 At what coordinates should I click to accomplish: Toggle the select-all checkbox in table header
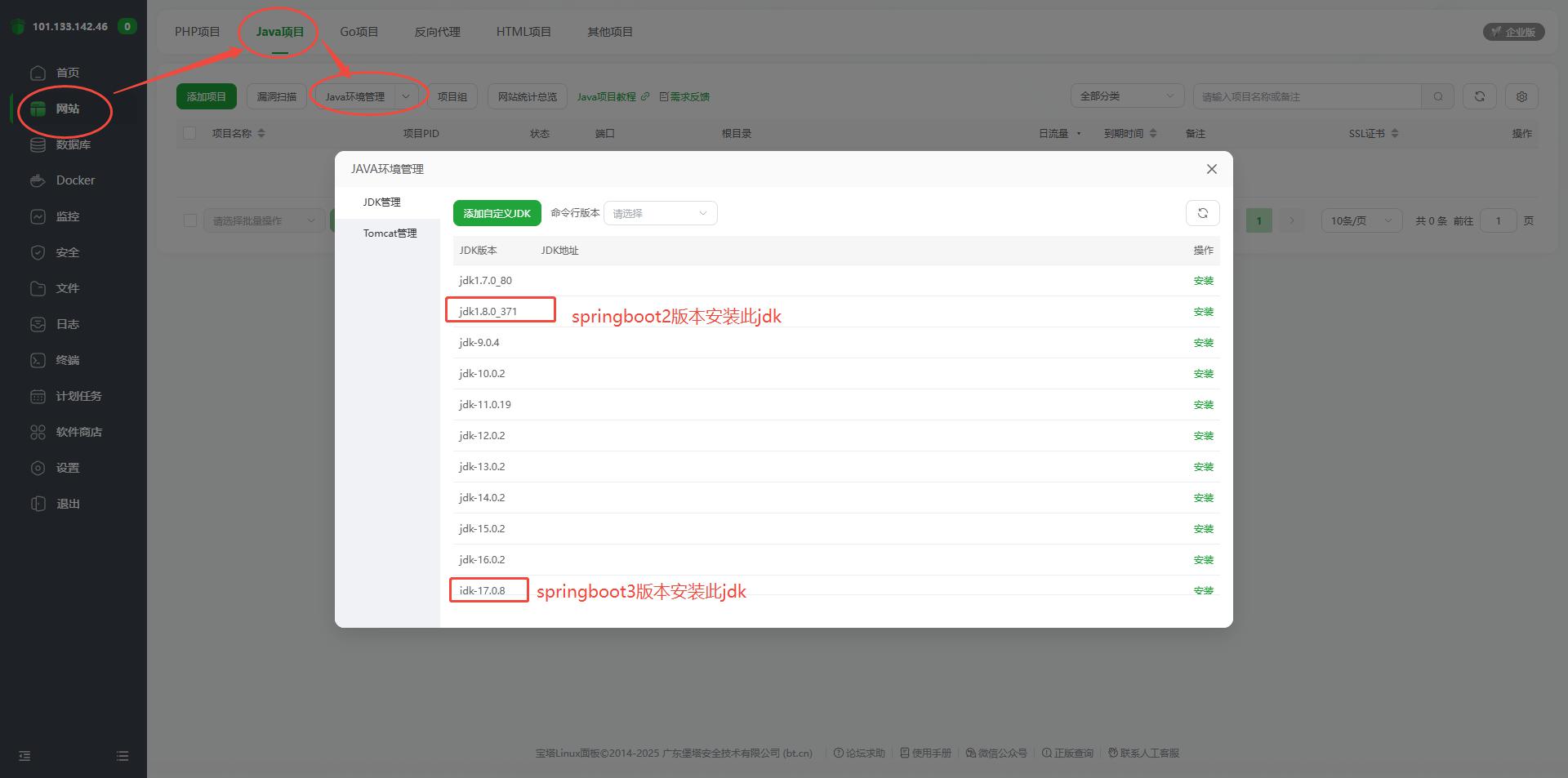(x=189, y=133)
